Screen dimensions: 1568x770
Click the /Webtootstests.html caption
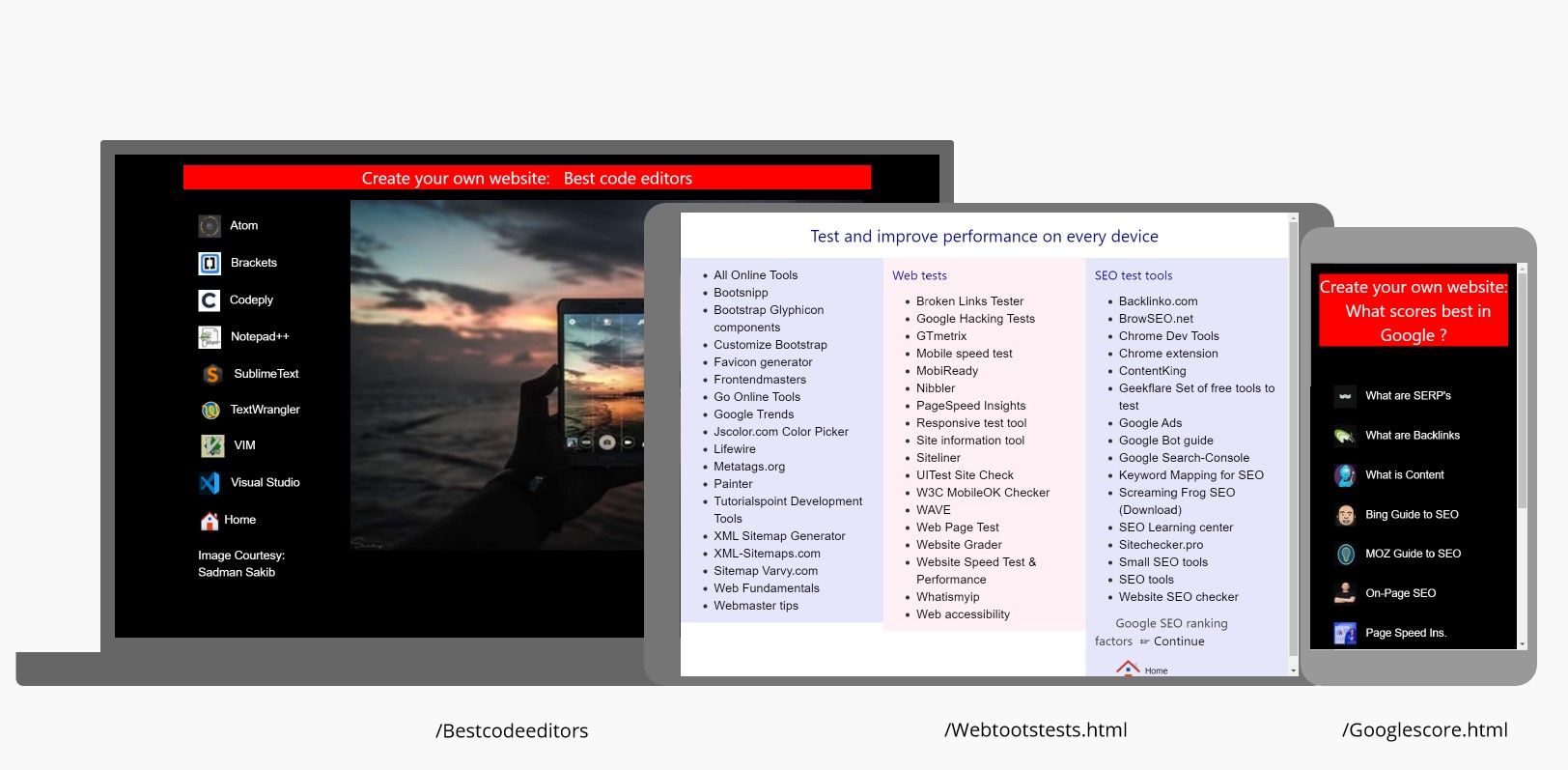pyautogui.click(x=1036, y=730)
